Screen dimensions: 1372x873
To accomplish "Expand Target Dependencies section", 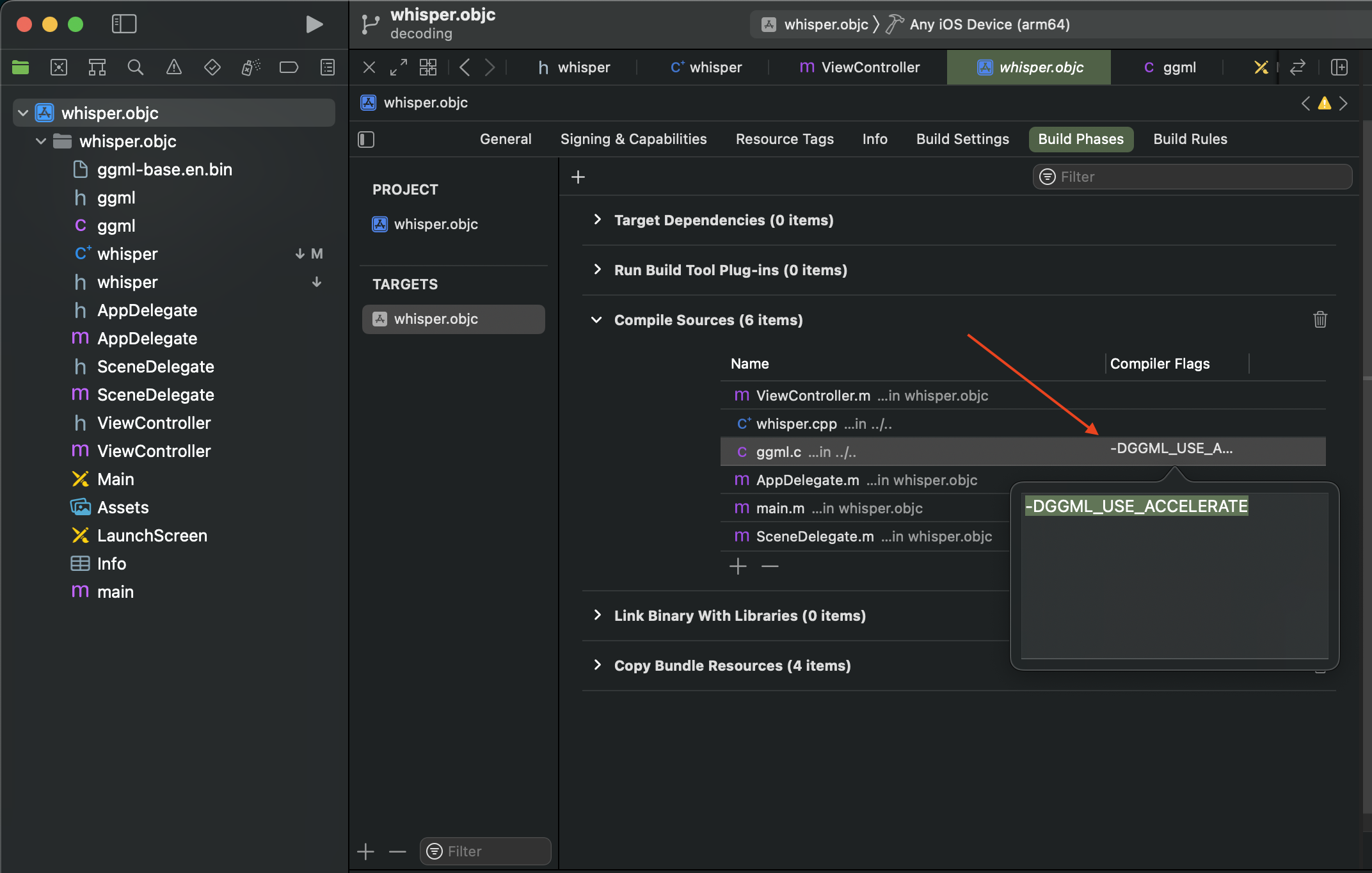I will click(597, 220).
